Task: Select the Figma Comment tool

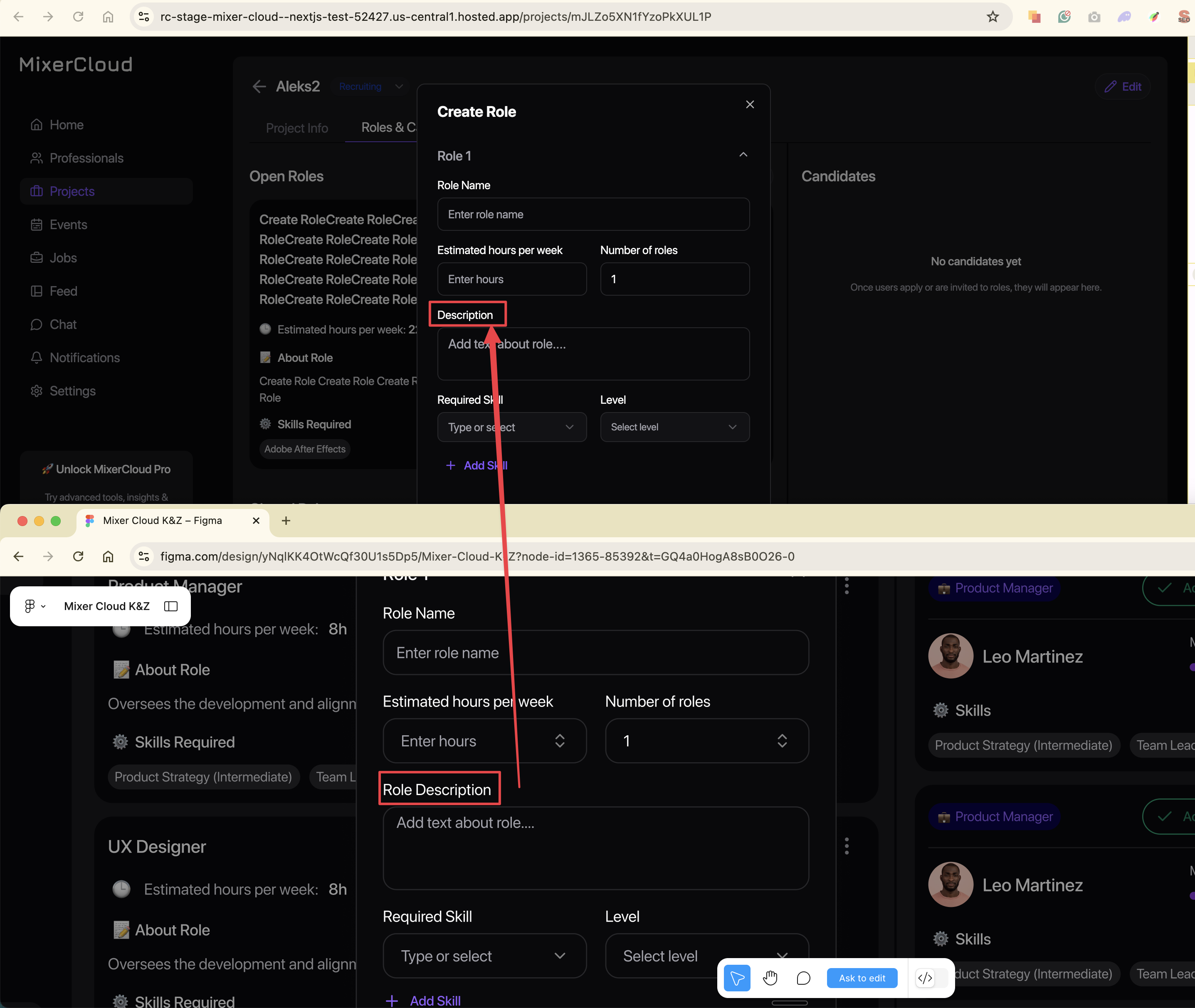Action: click(803, 978)
